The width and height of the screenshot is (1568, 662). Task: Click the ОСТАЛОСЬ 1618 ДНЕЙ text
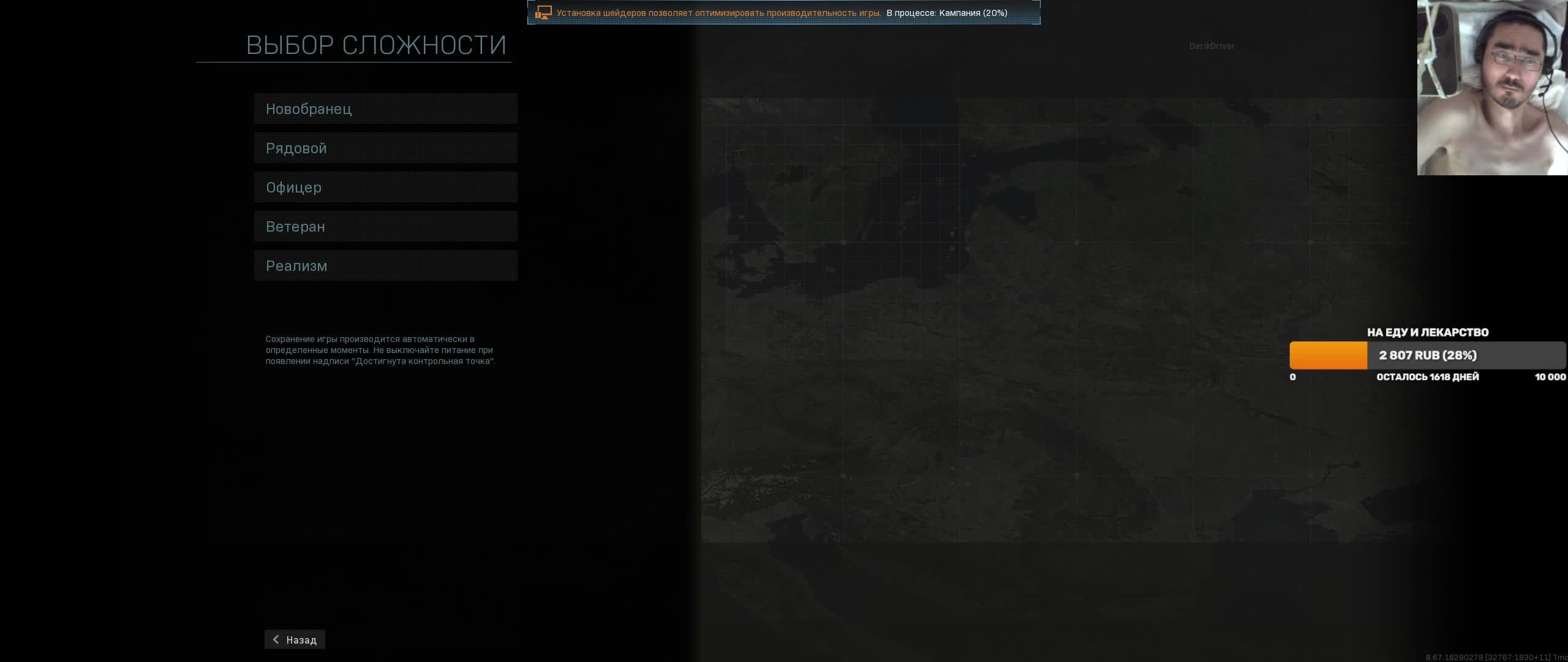(1427, 377)
